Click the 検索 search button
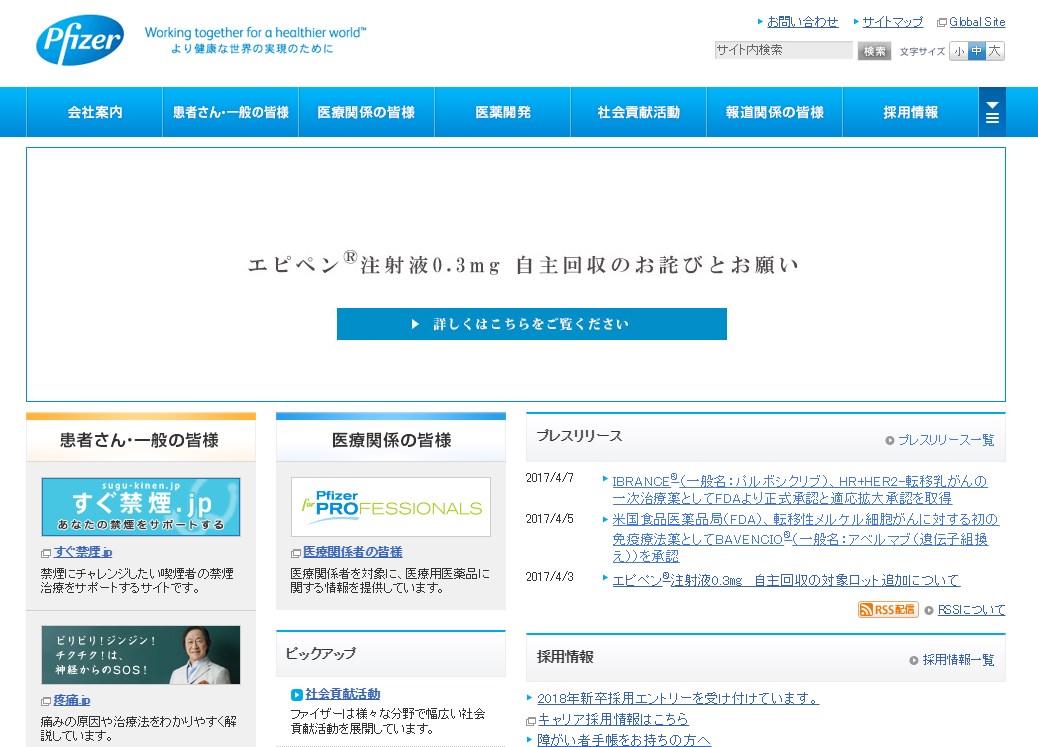 (874, 51)
